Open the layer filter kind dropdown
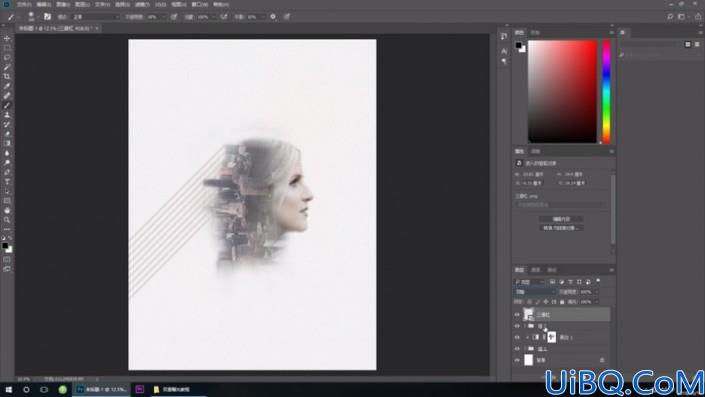The width and height of the screenshot is (705, 397). click(529, 282)
